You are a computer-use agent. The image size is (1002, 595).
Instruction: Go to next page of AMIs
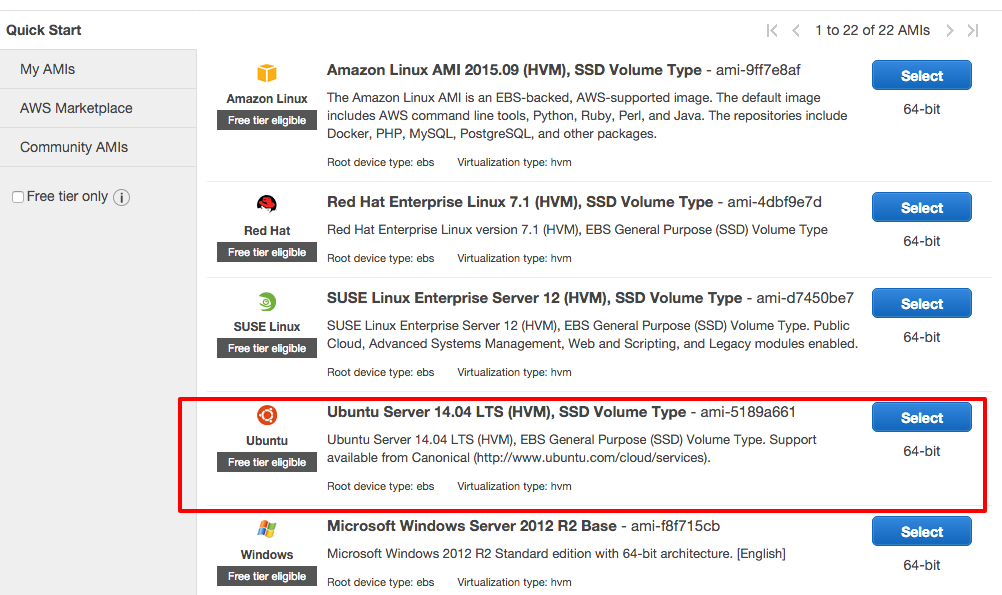(x=950, y=30)
